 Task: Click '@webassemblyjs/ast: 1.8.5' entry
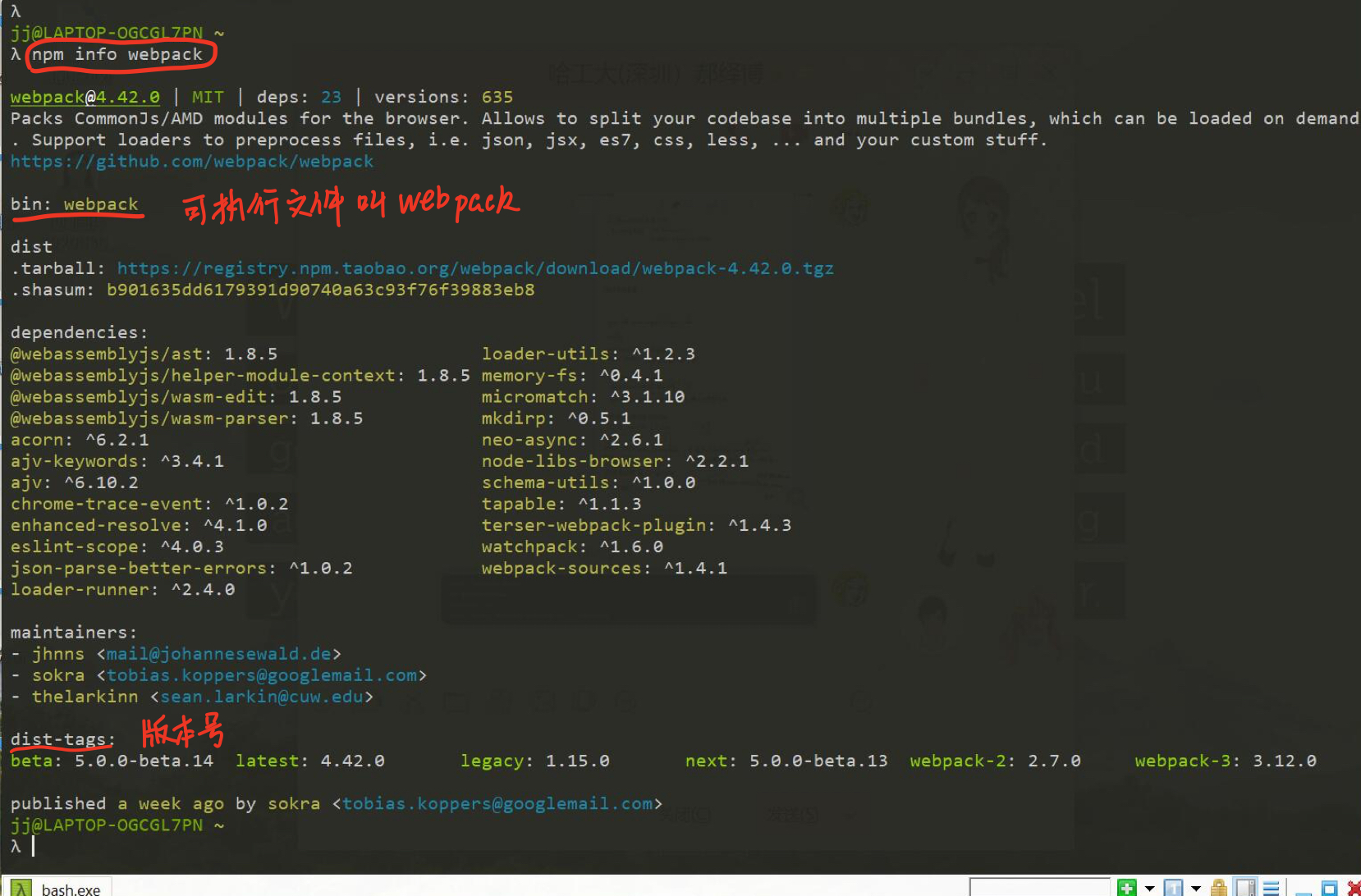pyautogui.click(x=144, y=354)
